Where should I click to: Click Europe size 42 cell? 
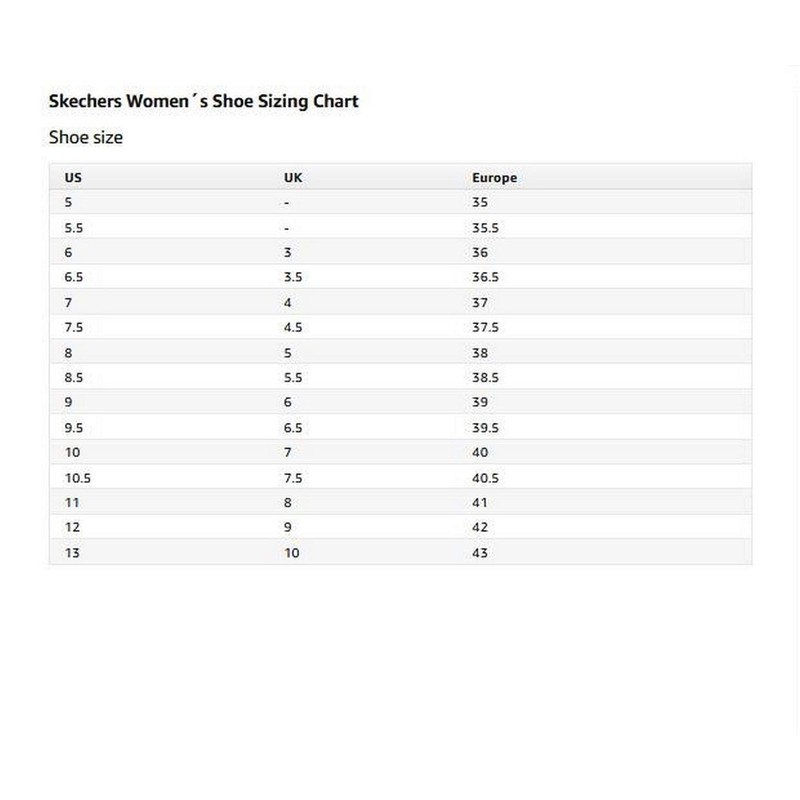click(x=480, y=528)
